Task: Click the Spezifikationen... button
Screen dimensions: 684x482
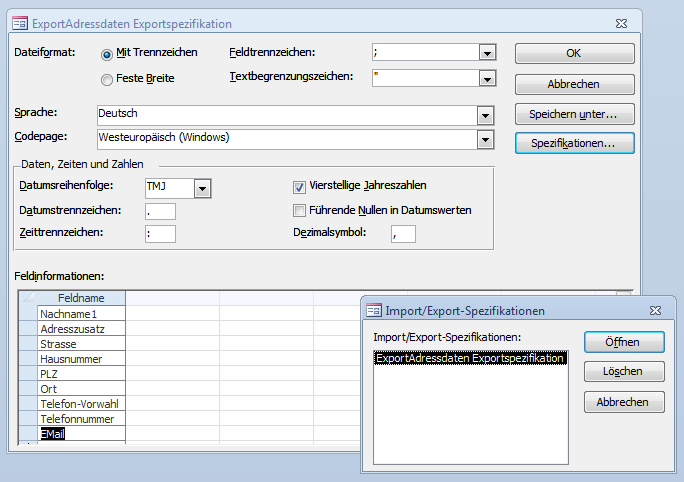Action: [574, 144]
